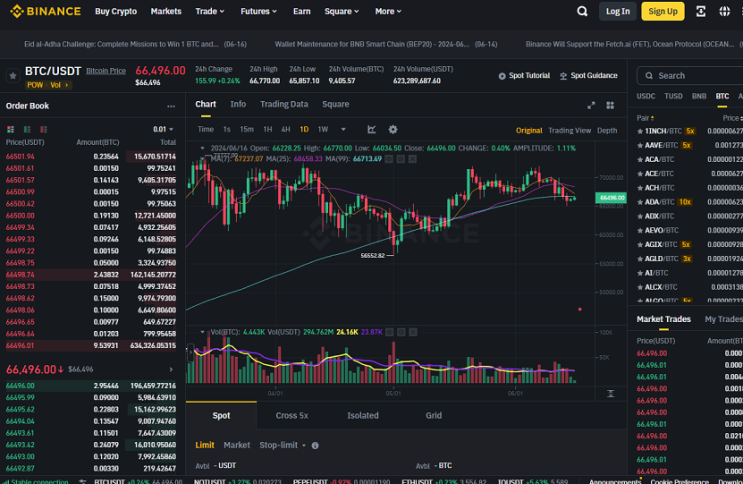Open chart settings gear icon
This screenshot has height=484, width=743.
pos(393,129)
